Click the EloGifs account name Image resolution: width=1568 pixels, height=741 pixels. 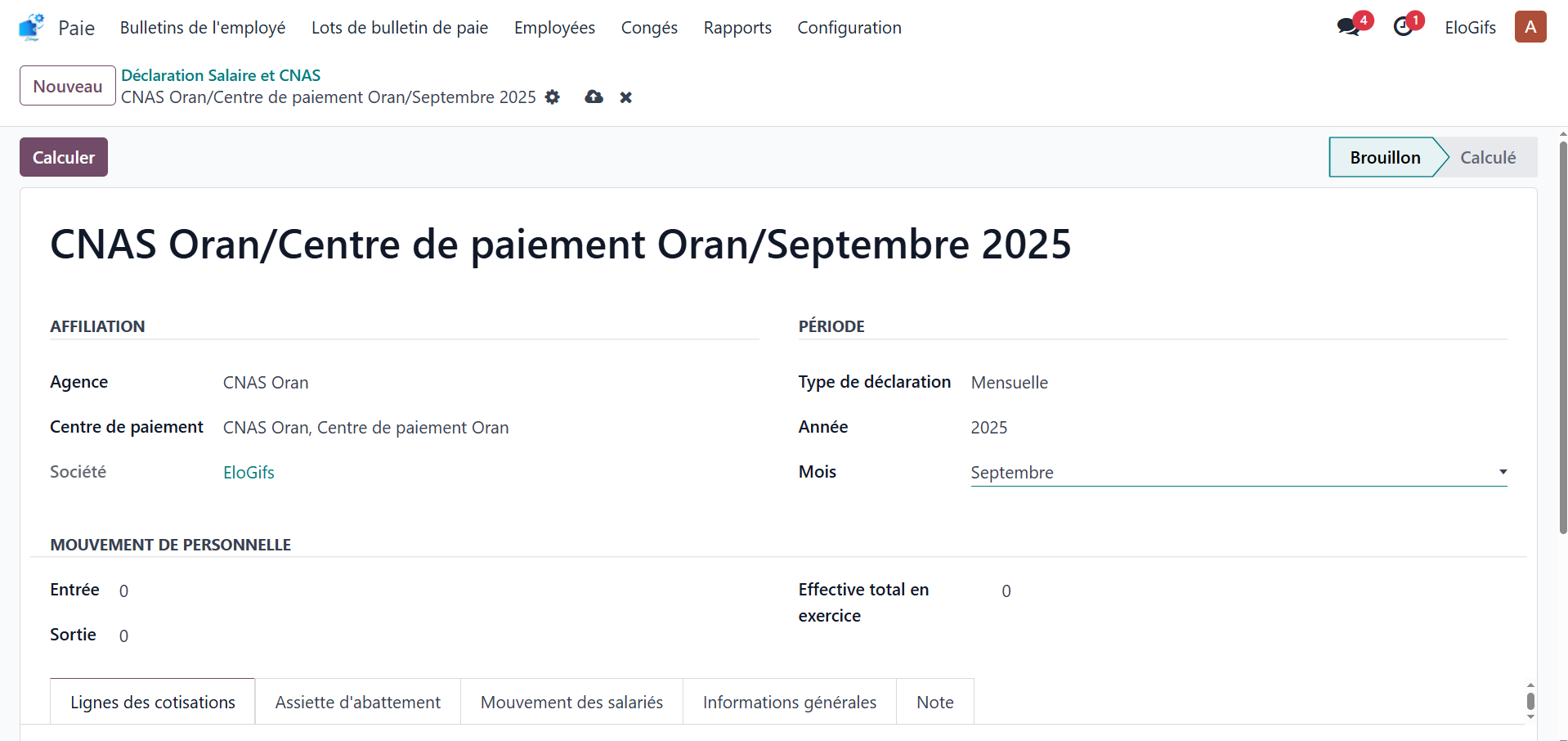pyautogui.click(x=1470, y=26)
